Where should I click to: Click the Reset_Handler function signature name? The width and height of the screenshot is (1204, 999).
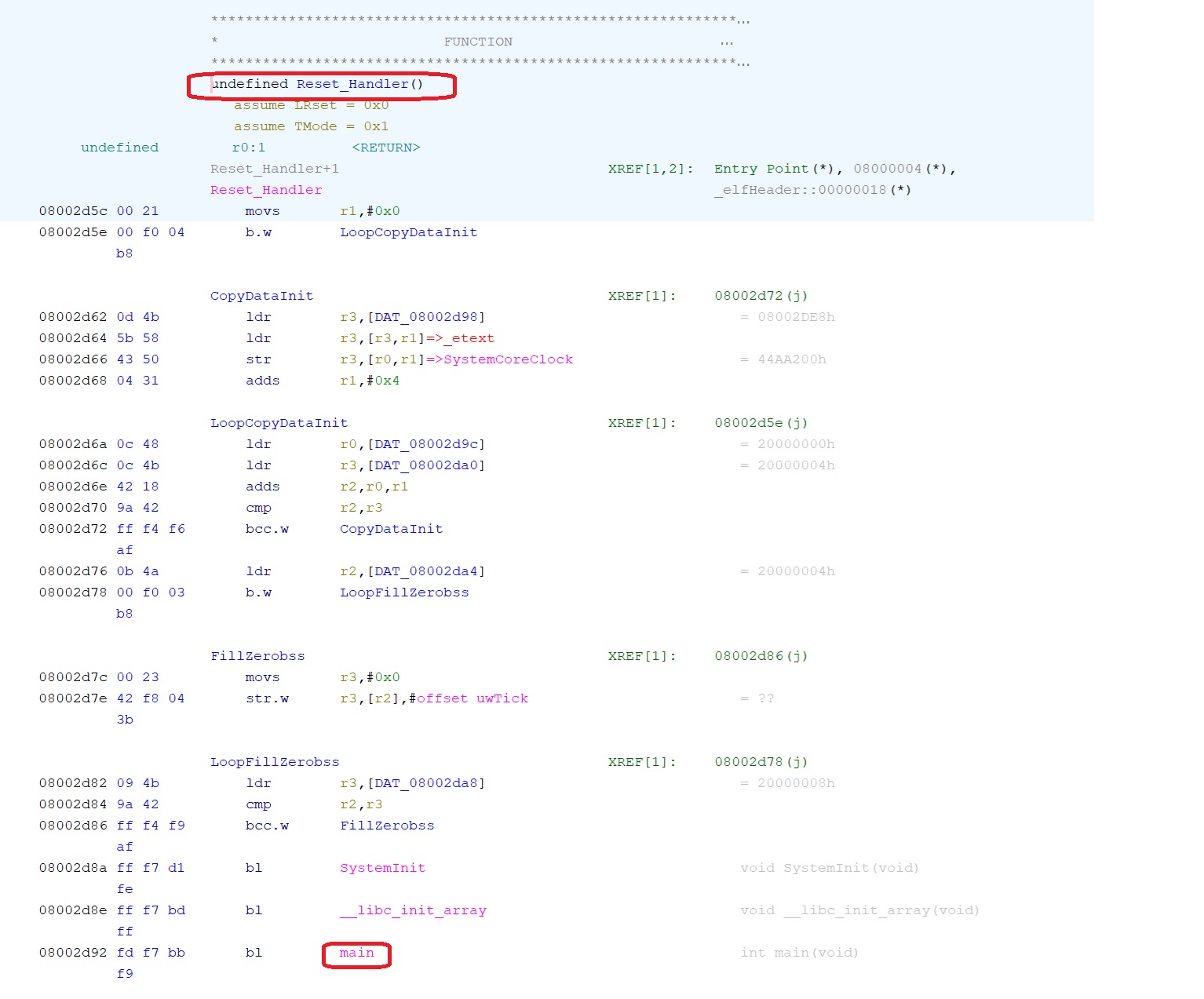pyautogui.click(x=352, y=84)
